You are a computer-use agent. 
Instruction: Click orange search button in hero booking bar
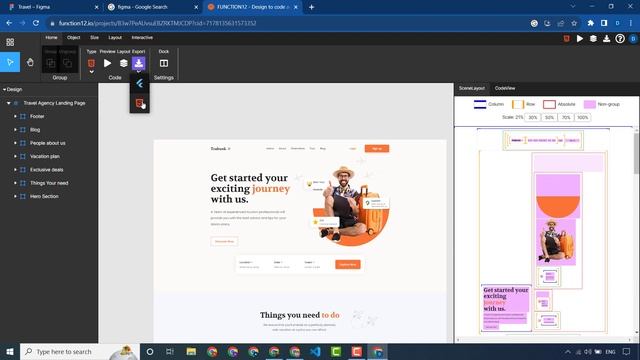pos(348,264)
